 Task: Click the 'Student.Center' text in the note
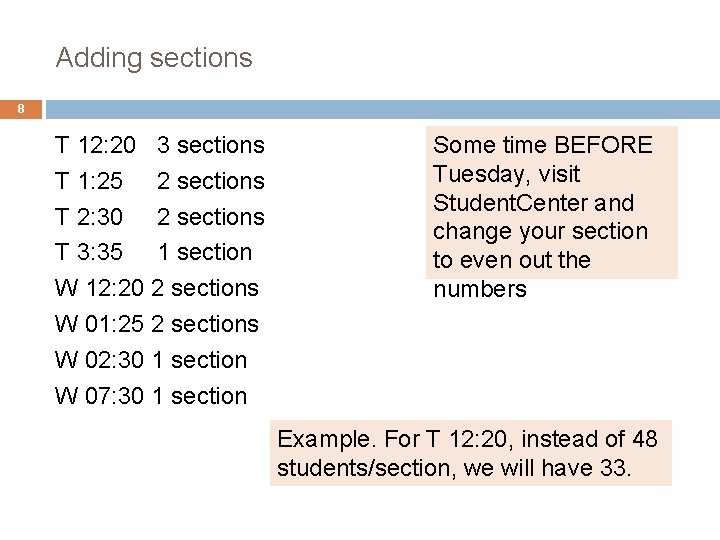pos(510,203)
